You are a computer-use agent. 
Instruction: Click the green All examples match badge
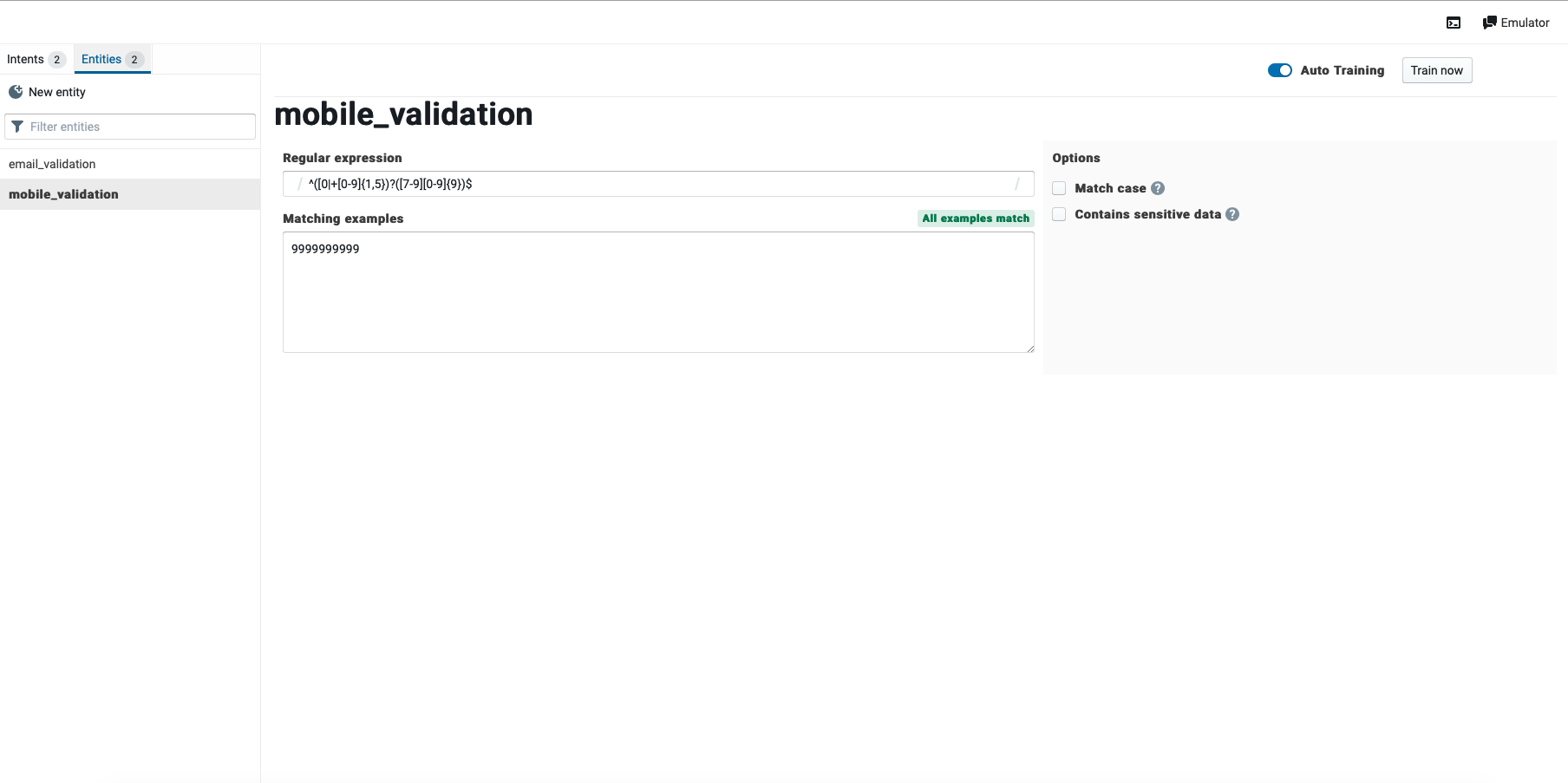click(x=975, y=218)
